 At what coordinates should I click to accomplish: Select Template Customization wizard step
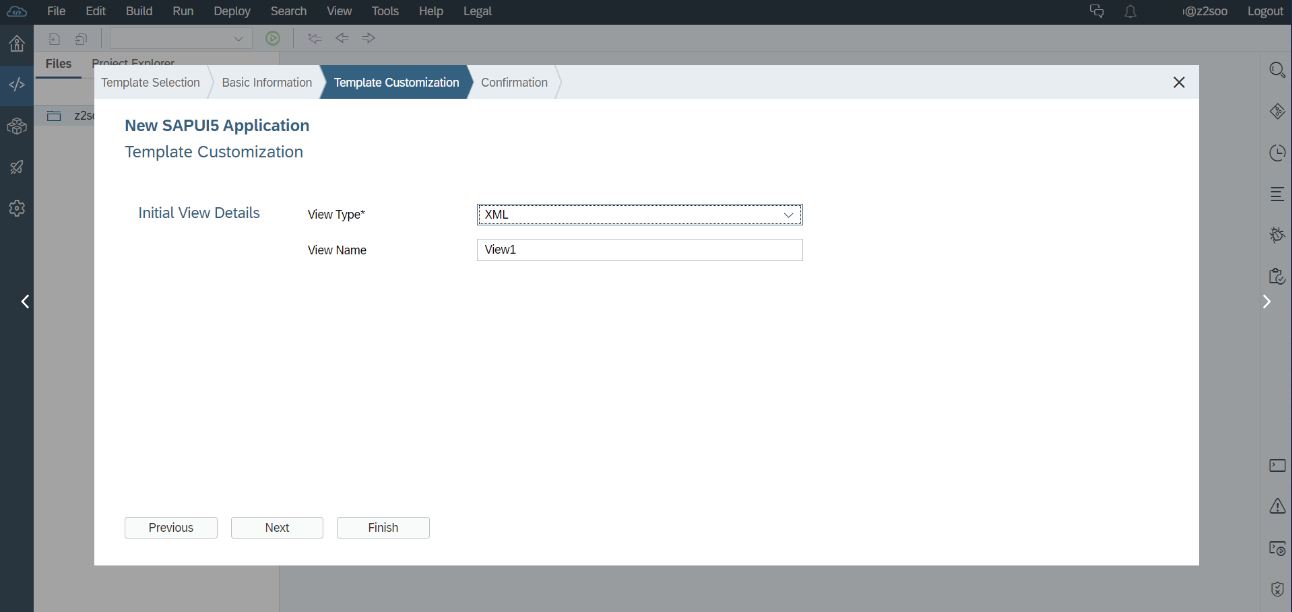(x=396, y=83)
